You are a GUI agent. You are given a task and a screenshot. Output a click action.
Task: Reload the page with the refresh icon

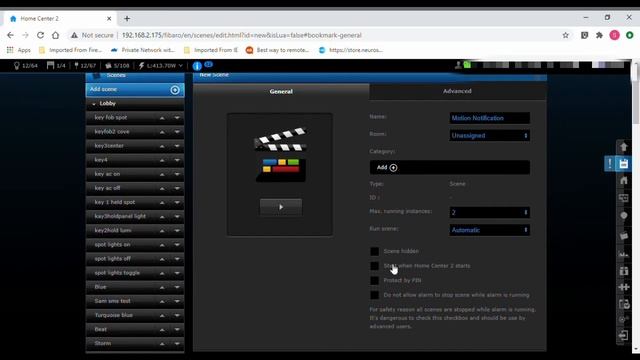[40, 35]
